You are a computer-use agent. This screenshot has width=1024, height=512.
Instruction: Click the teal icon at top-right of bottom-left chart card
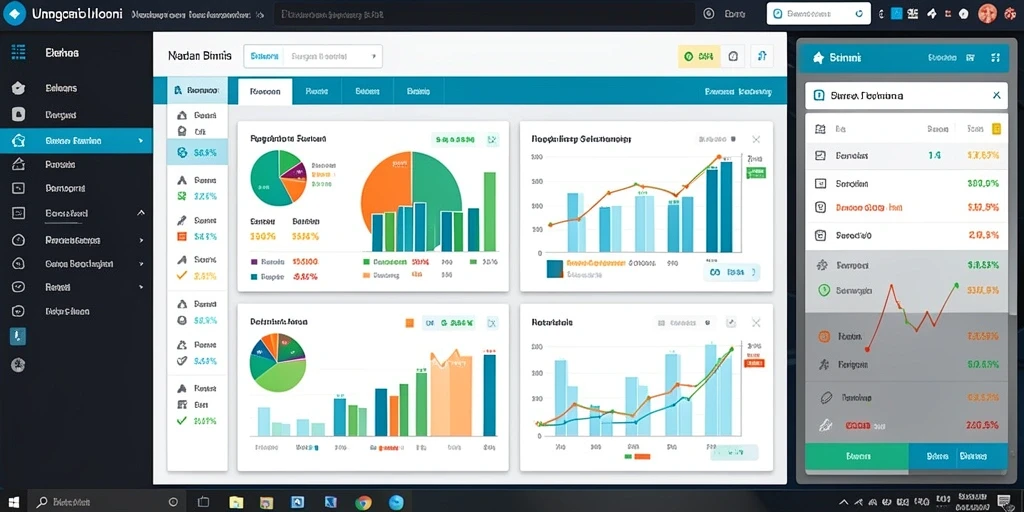(492, 322)
